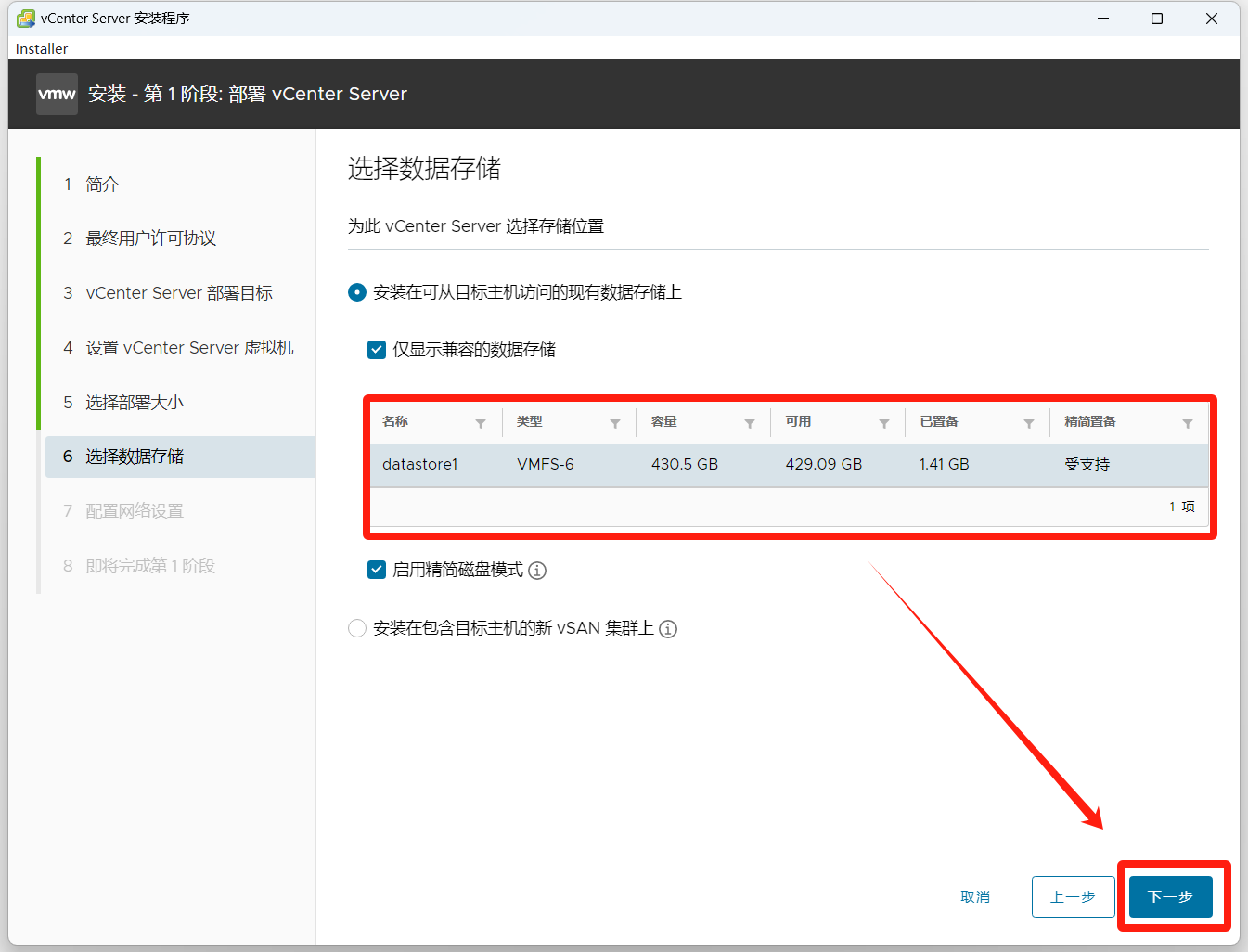Click the 上一步 button
The image size is (1248, 952).
[x=1073, y=896]
